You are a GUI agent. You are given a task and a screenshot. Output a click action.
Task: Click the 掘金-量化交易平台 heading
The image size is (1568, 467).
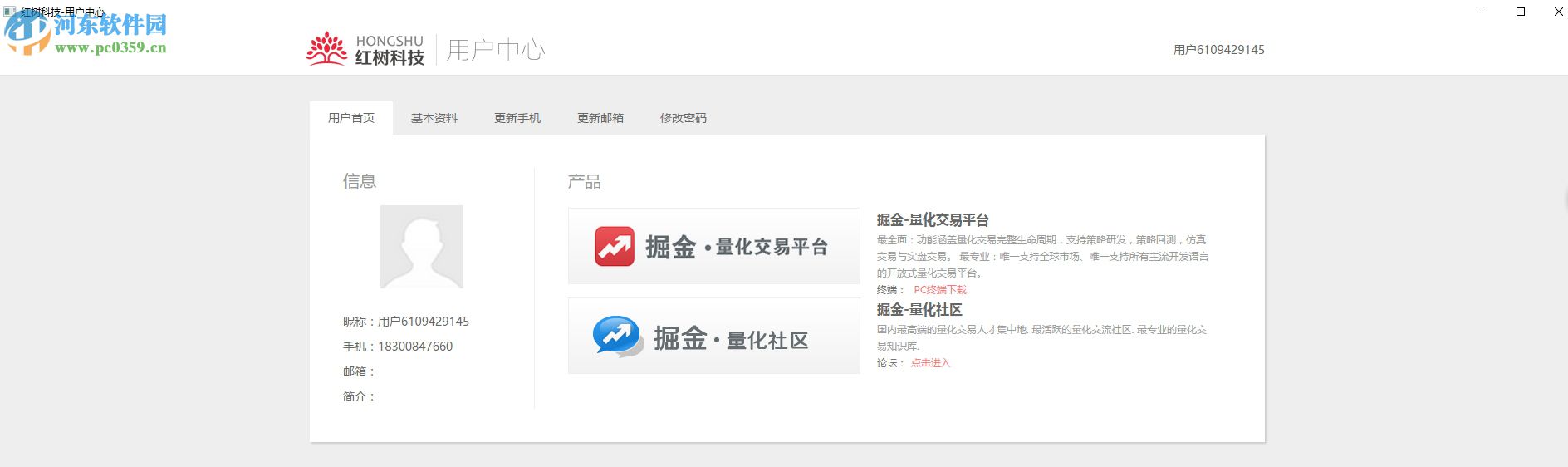(x=933, y=220)
